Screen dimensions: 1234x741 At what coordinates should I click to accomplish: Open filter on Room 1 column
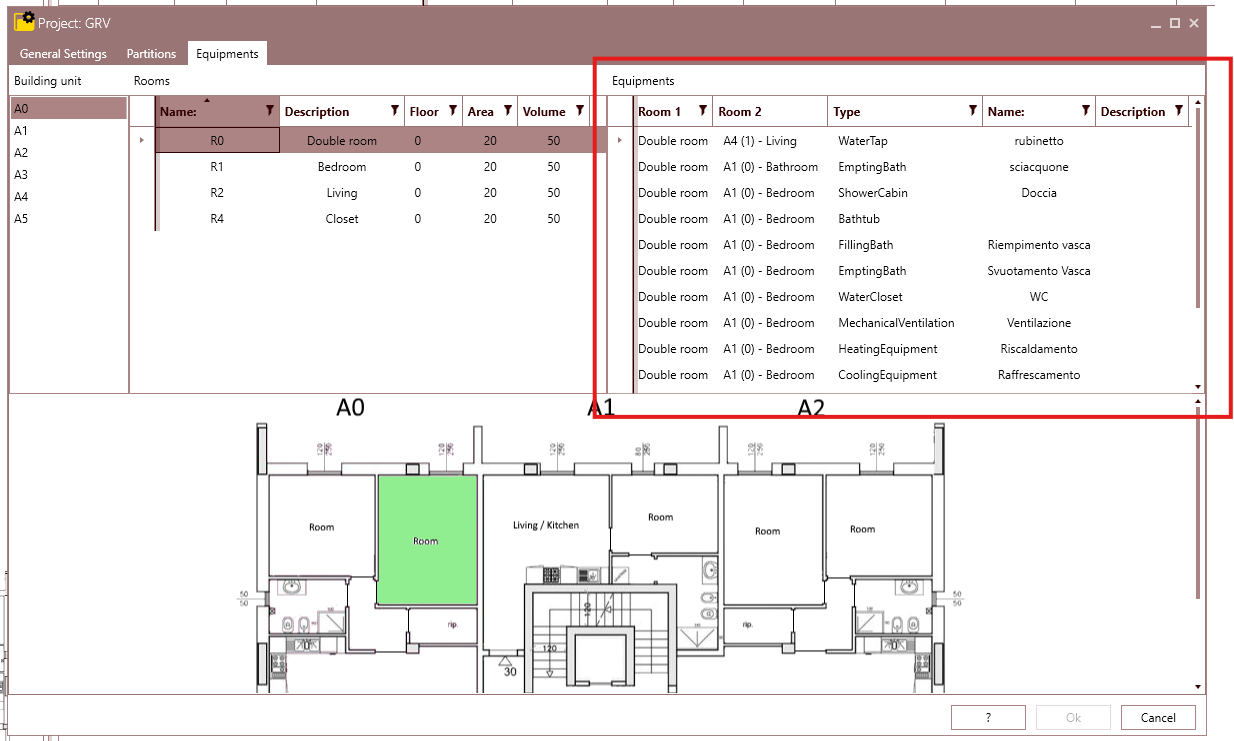(703, 111)
